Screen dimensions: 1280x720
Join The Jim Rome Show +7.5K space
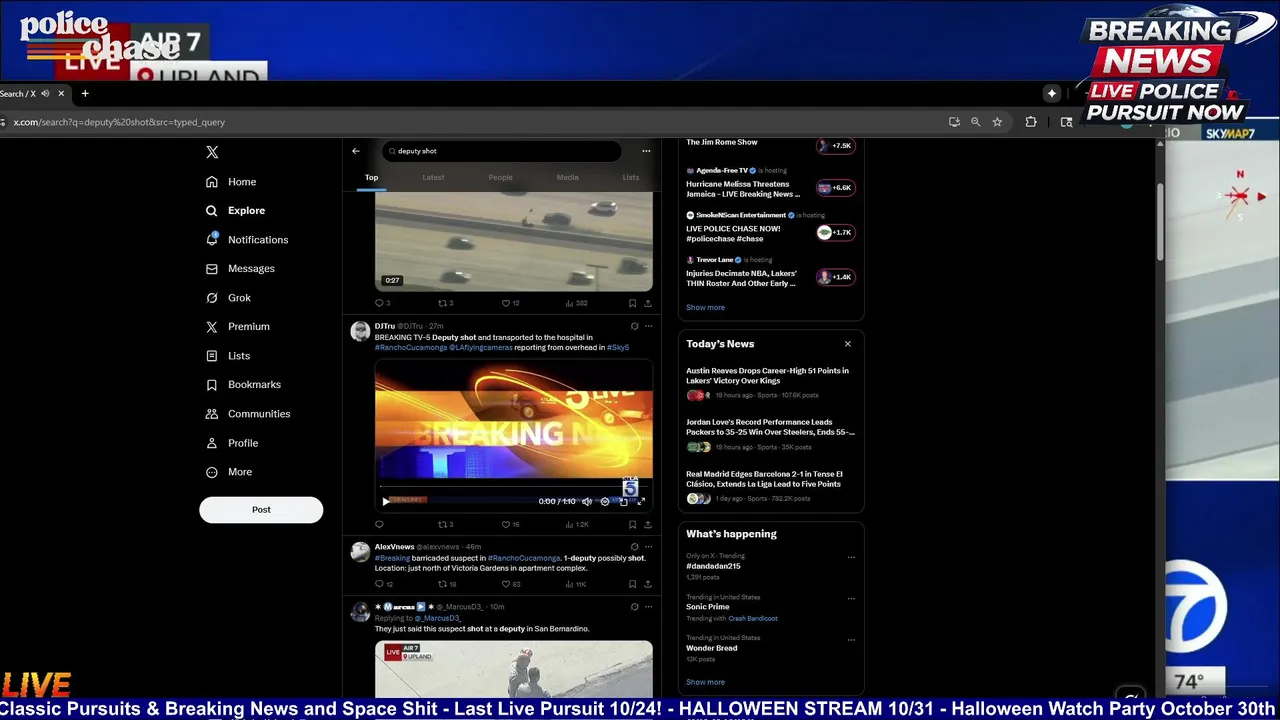(x=836, y=146)
